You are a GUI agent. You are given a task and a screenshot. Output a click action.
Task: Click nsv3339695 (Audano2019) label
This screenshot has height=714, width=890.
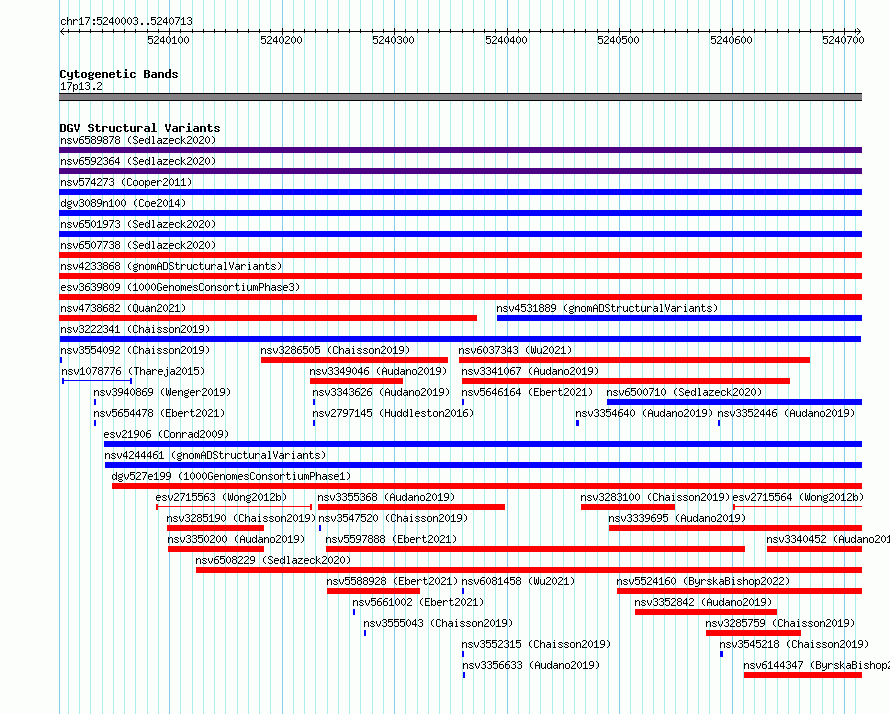point(677,518)
